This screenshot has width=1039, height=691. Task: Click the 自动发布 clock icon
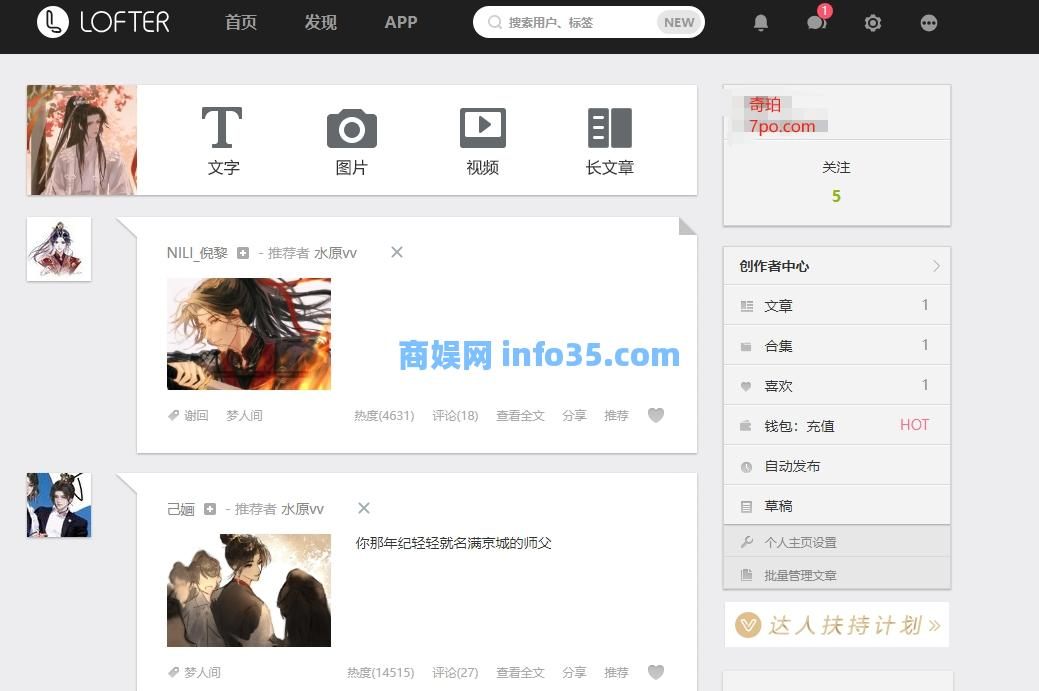click(x=746, y=467)
